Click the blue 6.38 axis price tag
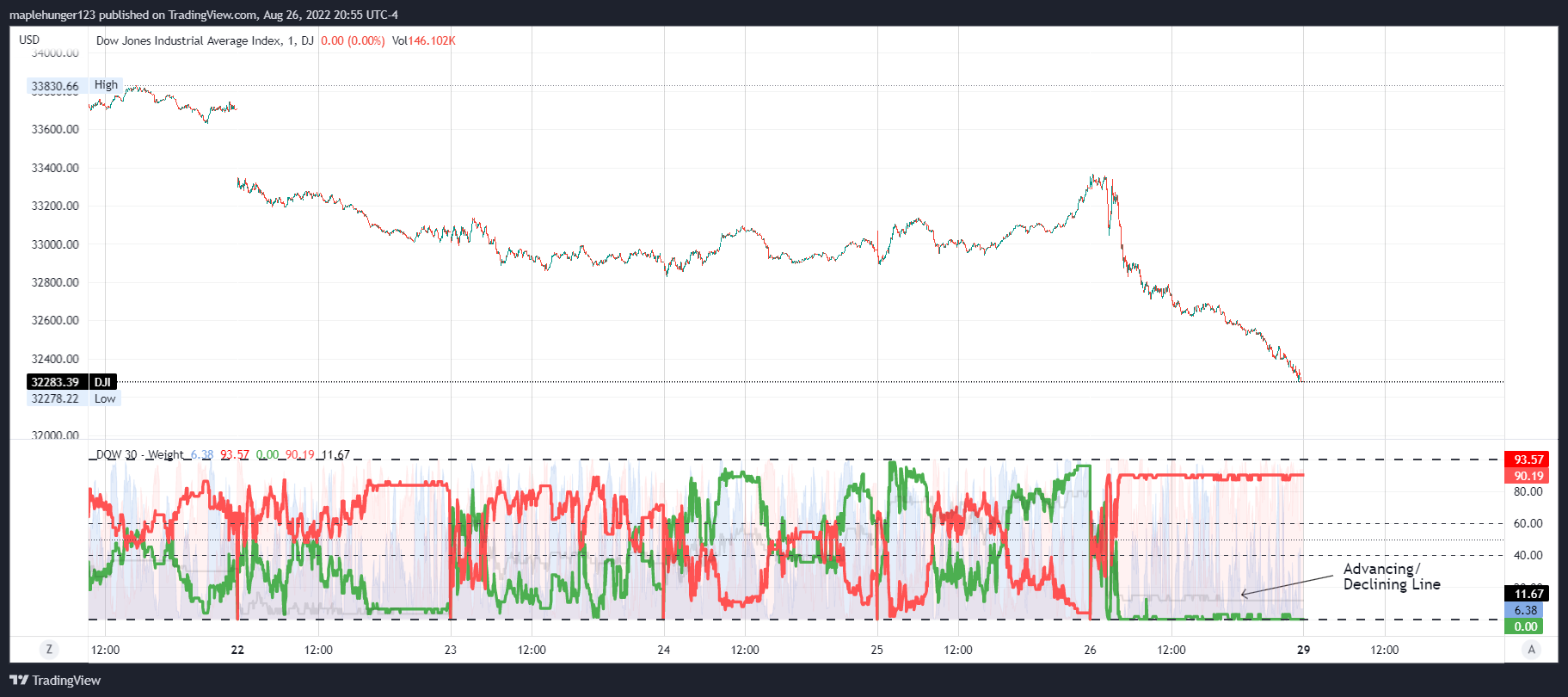 click(x=1524, y=610)
